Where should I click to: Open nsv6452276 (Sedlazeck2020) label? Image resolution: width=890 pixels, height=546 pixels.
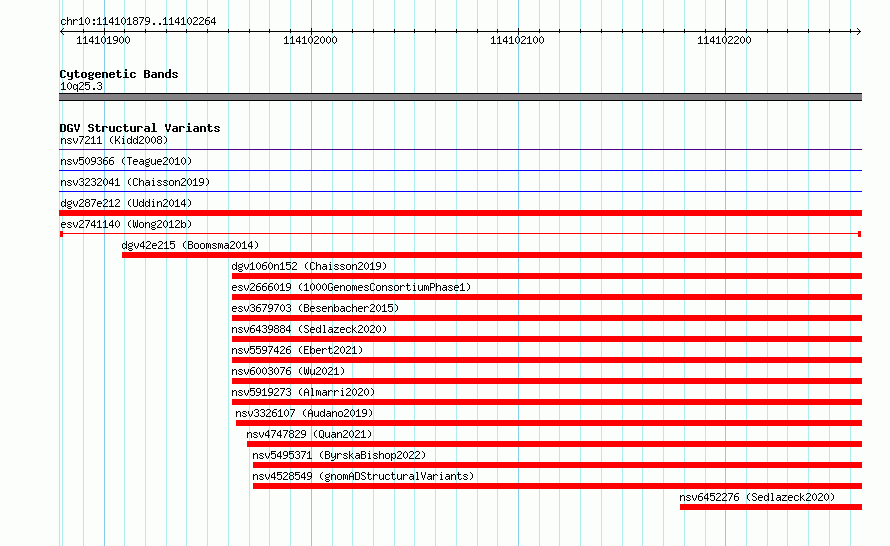pos(757,497)
